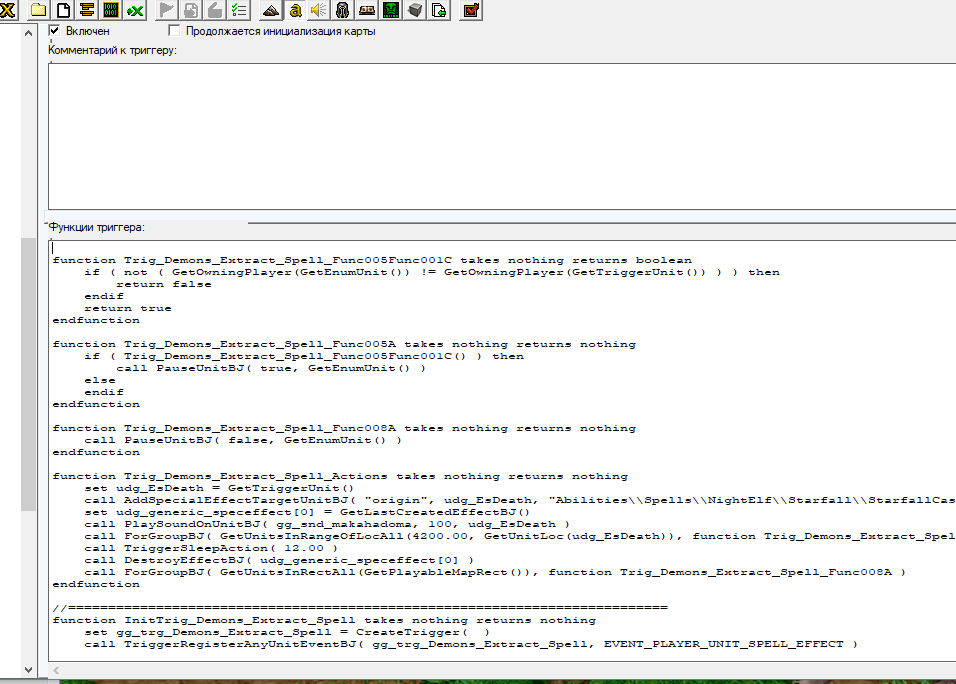Viewport: 956px width, 684px height.
Task: Click the 'if ( not ( GetOwningPlayer' code line
Action: click(432, 273)
